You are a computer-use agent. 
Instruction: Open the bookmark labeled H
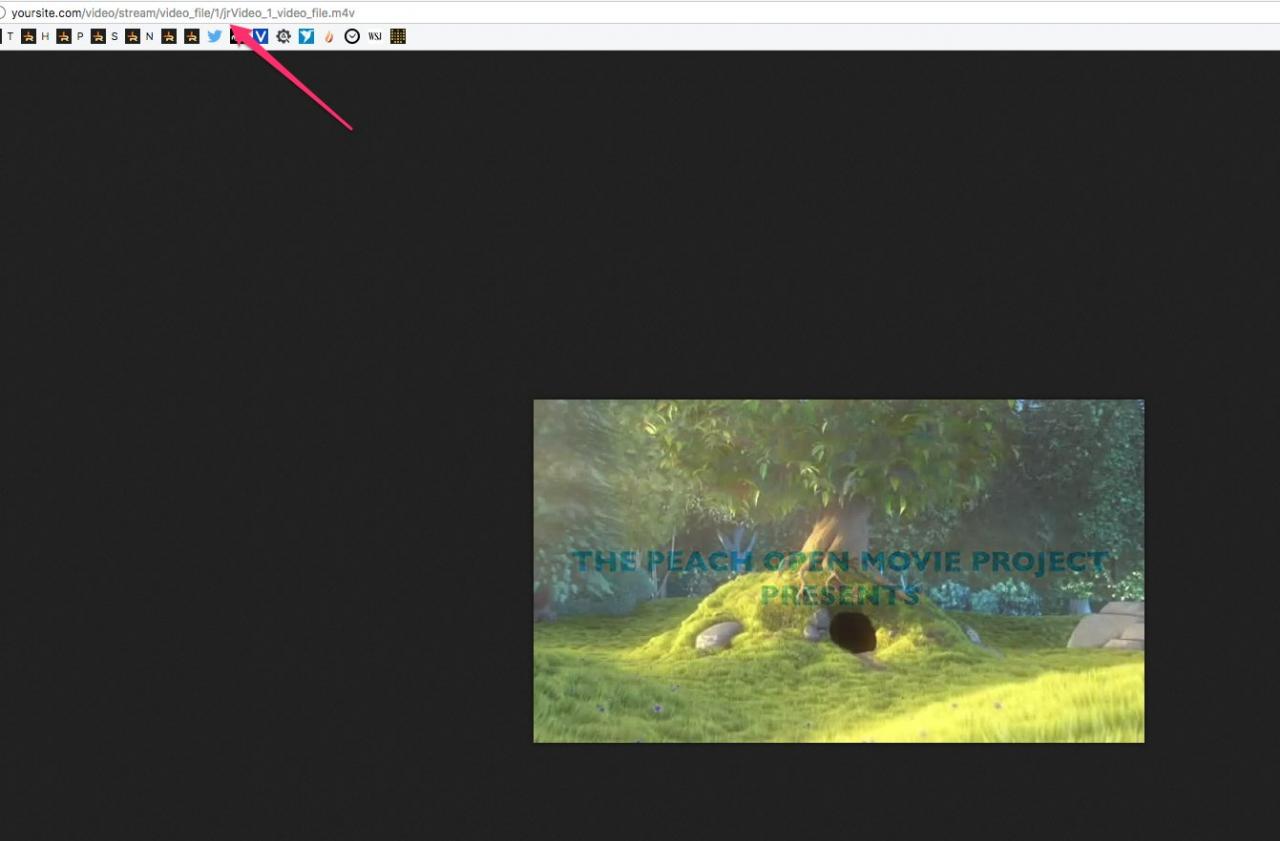click(x=36, y=36)
